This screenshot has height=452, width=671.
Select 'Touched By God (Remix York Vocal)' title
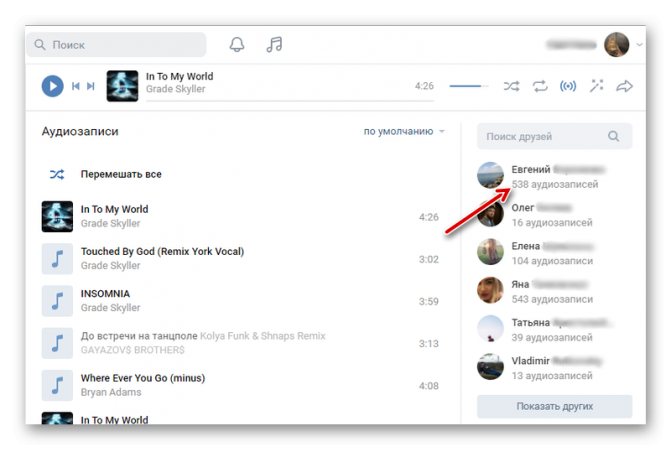[x=162, y=251]
